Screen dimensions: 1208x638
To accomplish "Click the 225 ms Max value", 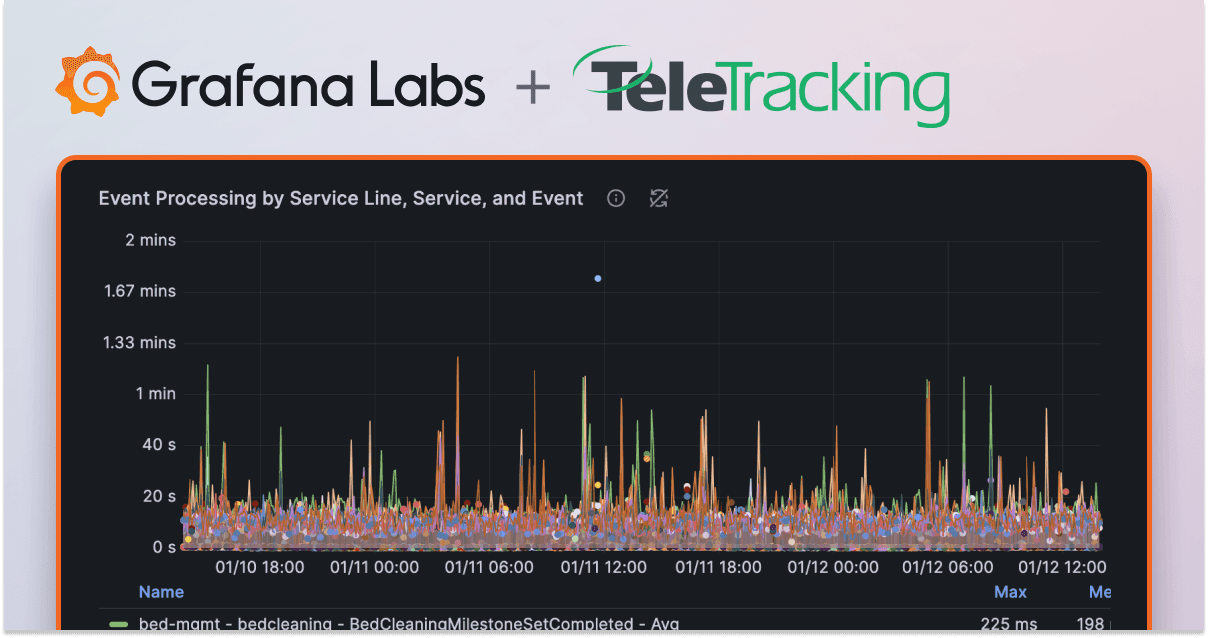I will (1010, 622).
